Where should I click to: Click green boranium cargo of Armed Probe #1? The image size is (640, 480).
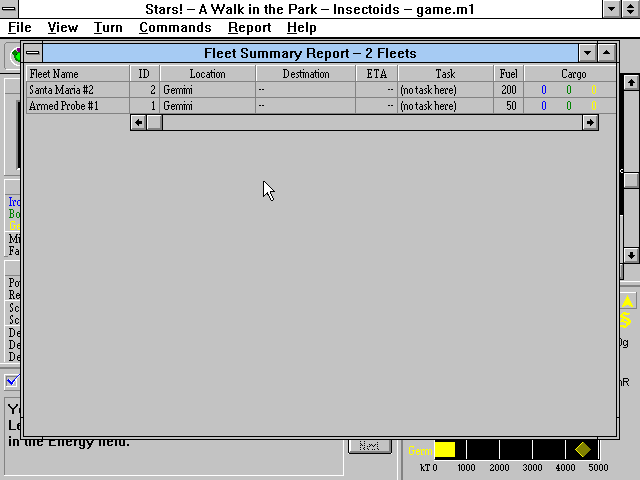(569, 106)
